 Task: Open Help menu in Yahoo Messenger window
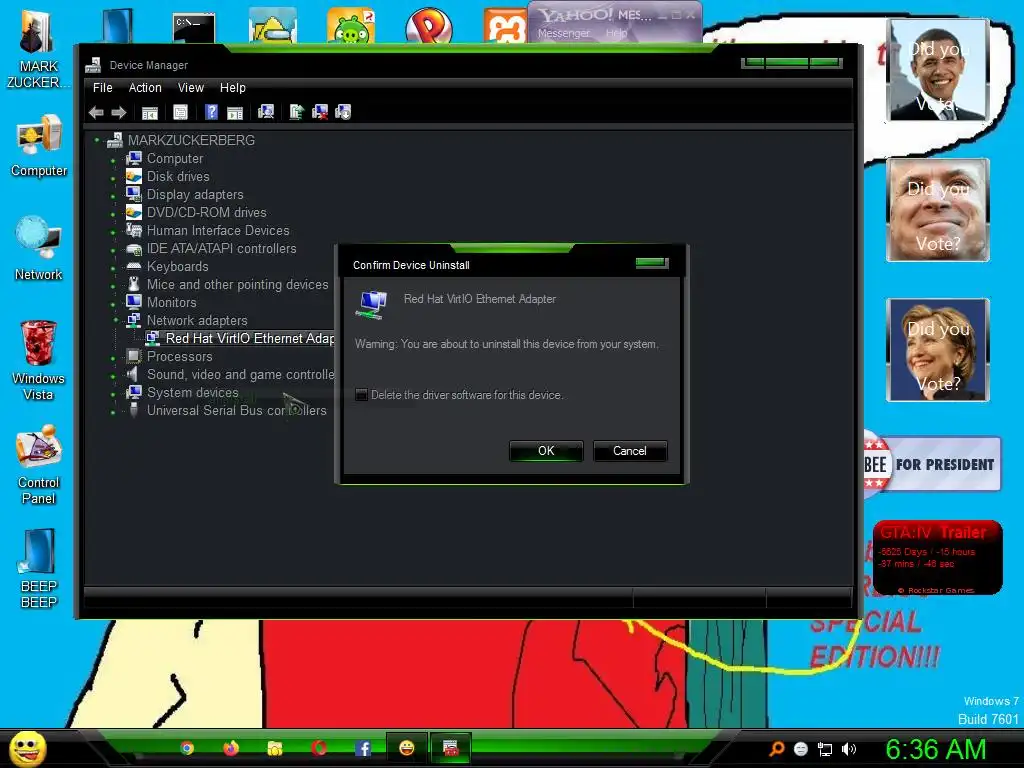(616, 33)
